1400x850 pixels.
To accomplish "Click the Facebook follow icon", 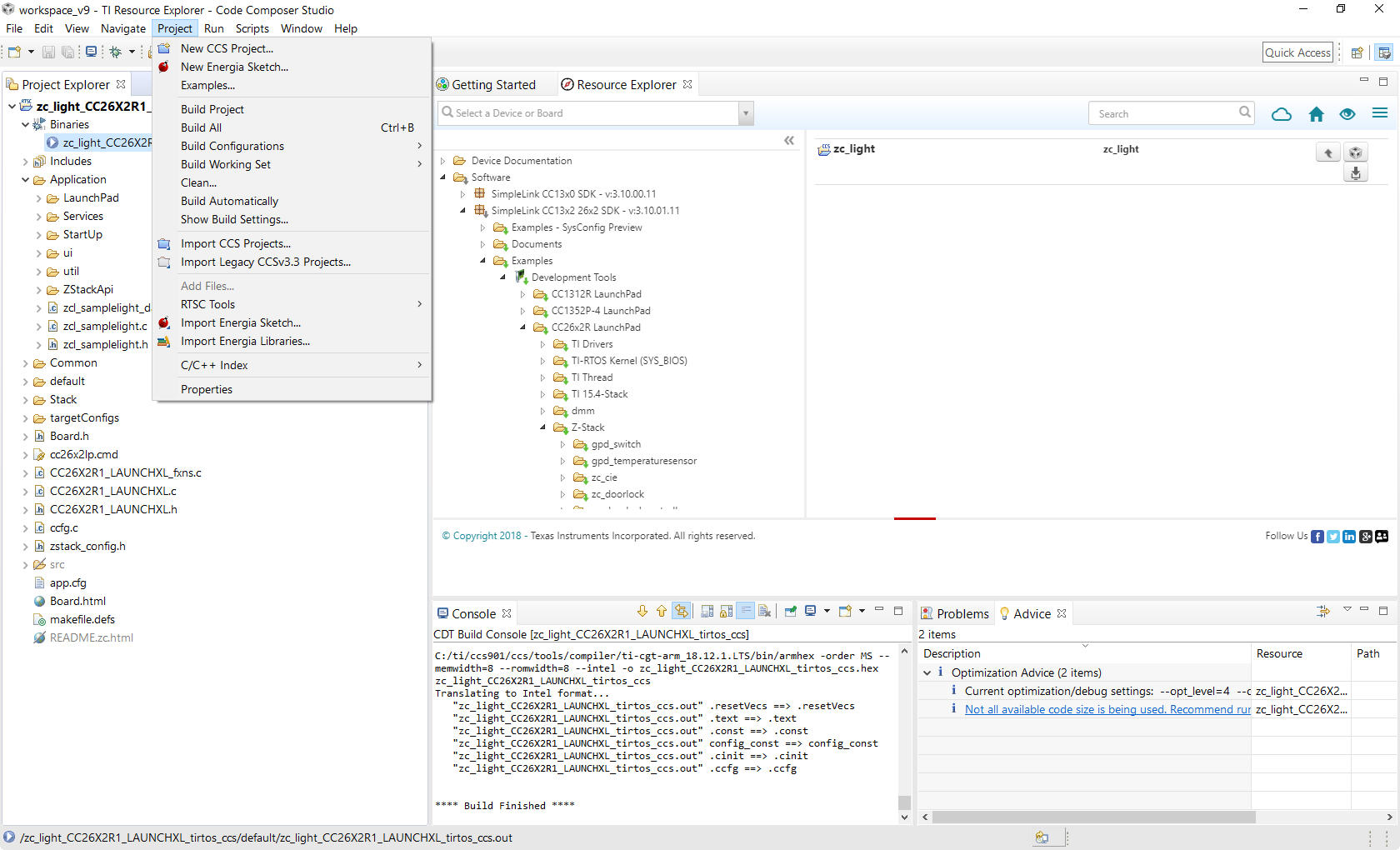I will point(1317,537).
